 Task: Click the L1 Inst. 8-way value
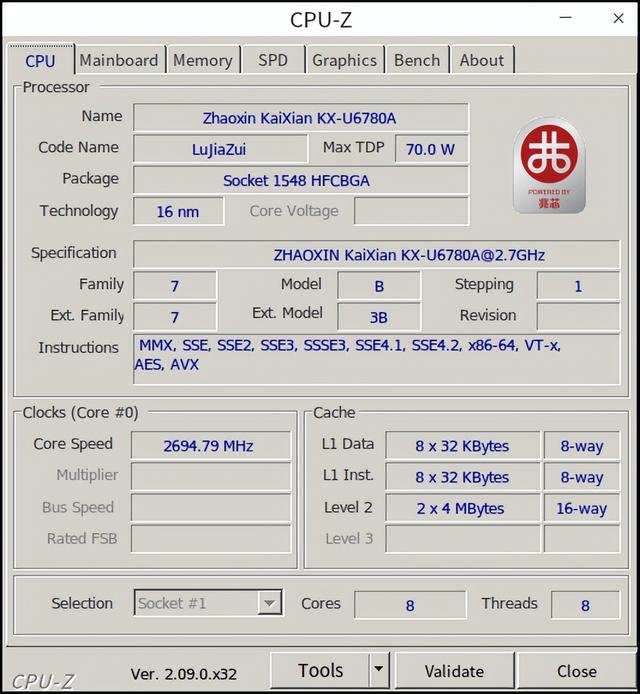(582, 476)
